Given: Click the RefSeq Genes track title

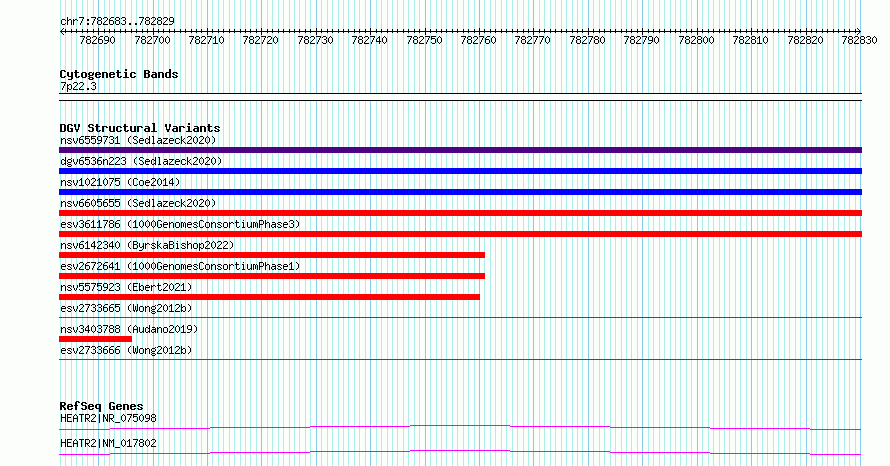Looking at the screenshot, I should click(x=101, y=406).
